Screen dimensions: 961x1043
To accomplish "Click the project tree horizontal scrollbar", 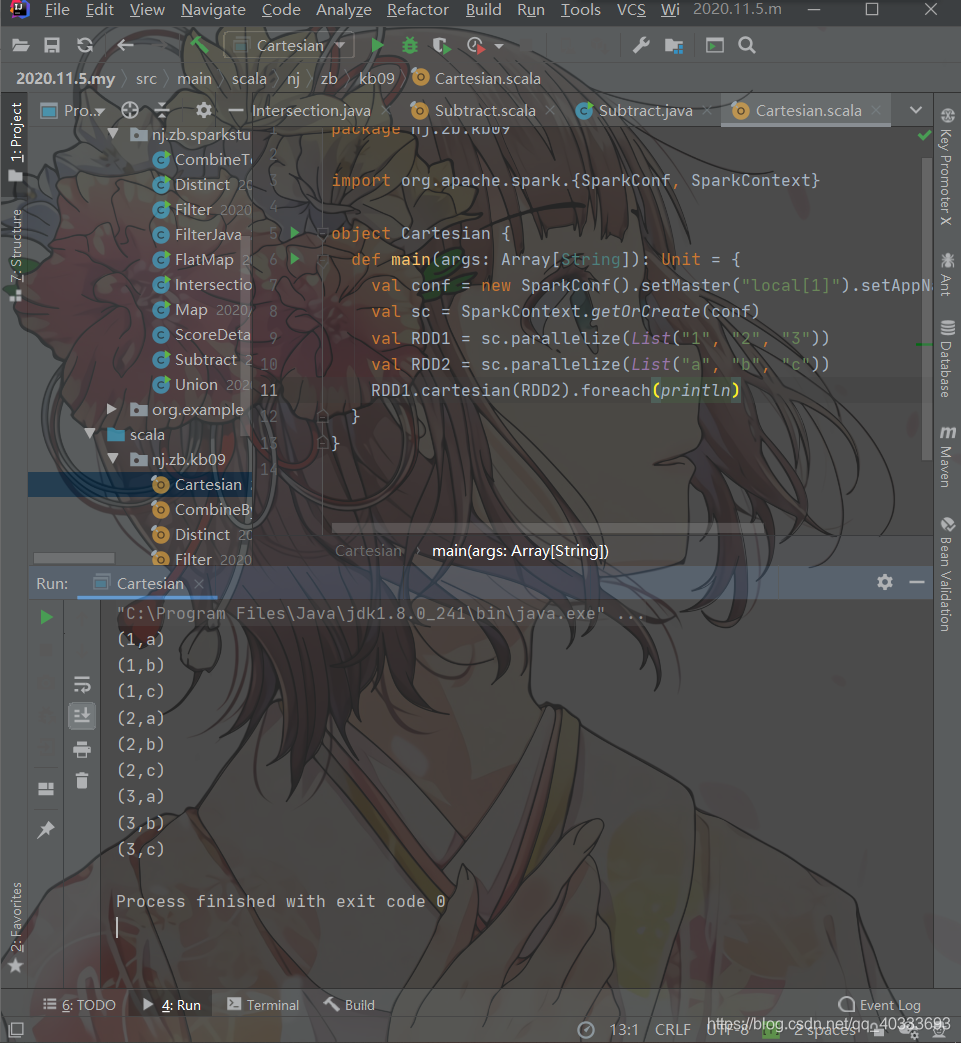I will (x=73, y=557).
